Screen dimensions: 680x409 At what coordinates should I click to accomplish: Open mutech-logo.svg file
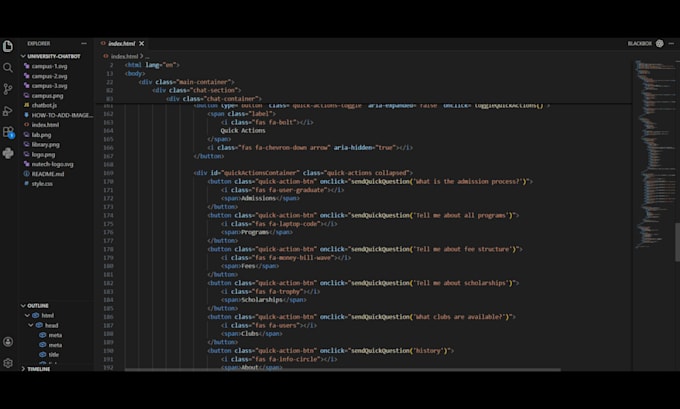click(x=52, y=164)
